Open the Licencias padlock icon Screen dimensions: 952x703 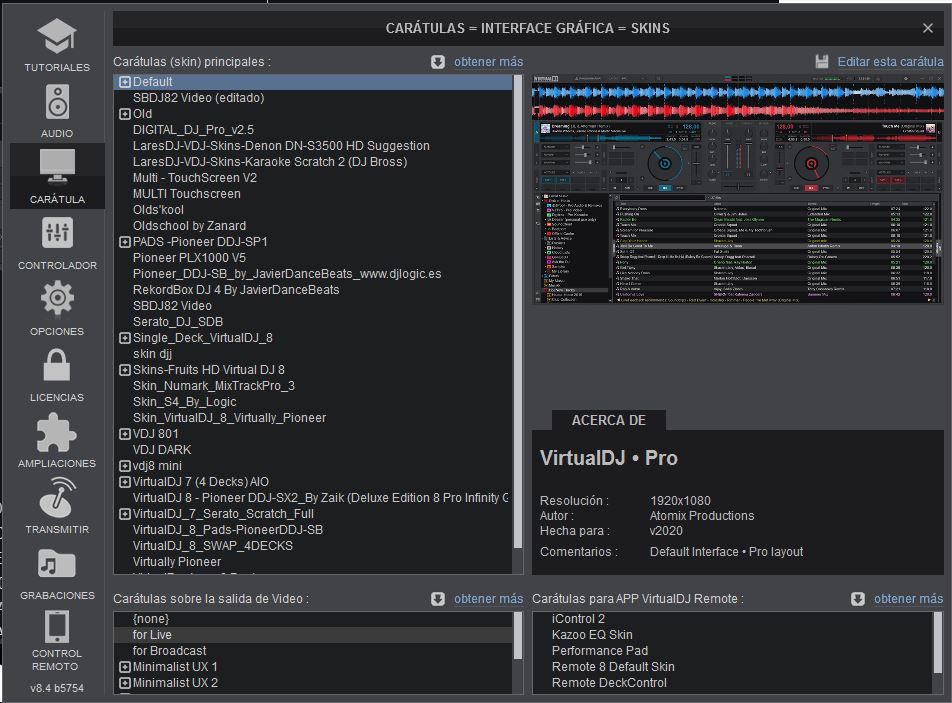[x=57, y=366]
